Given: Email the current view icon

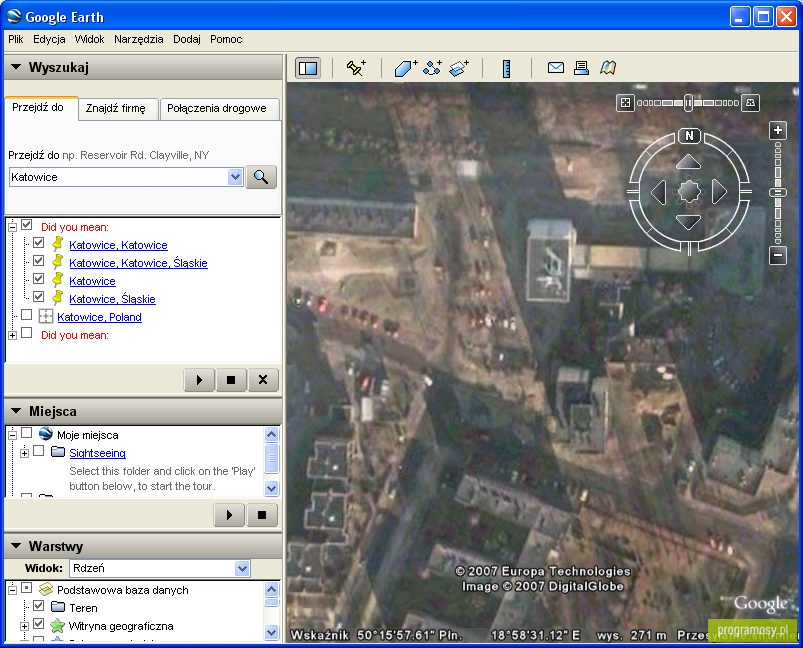Looking at the screenshot, I should click(x=556, y=68).
